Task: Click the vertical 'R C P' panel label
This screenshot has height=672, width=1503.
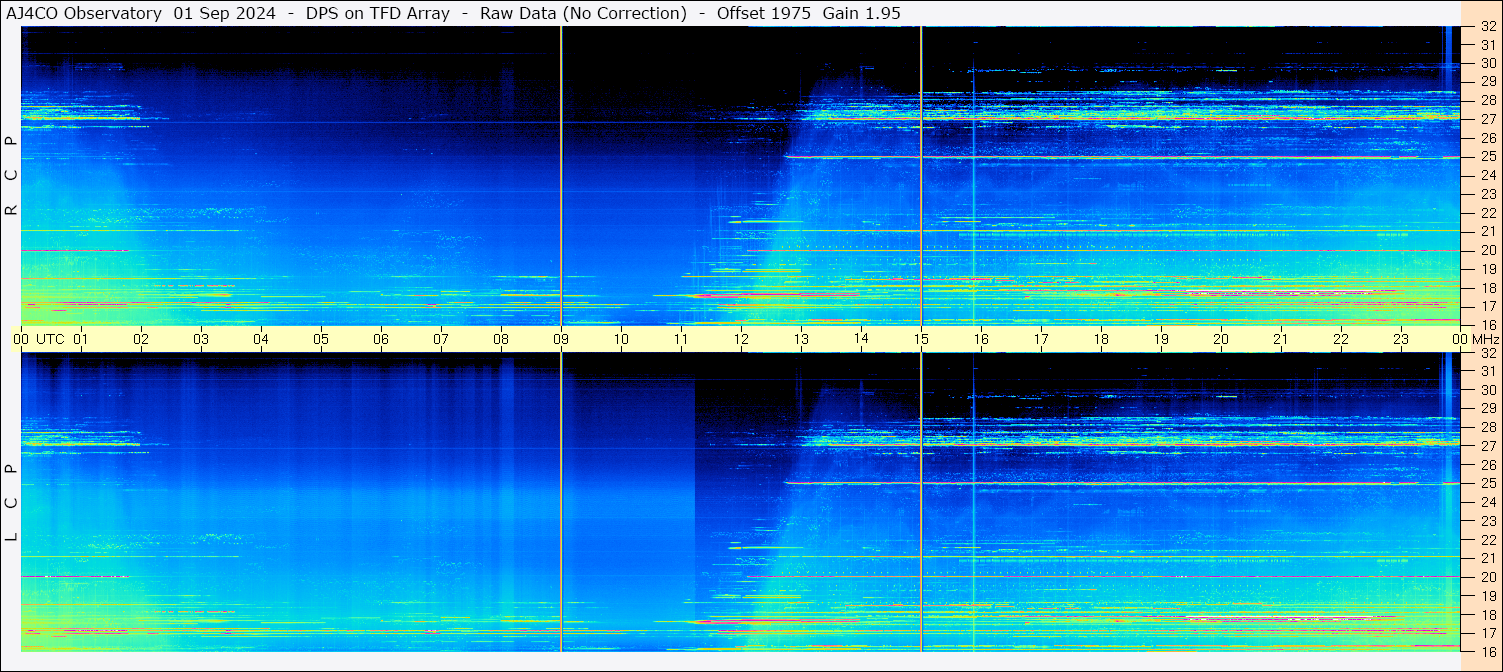Action: (11, 176)
